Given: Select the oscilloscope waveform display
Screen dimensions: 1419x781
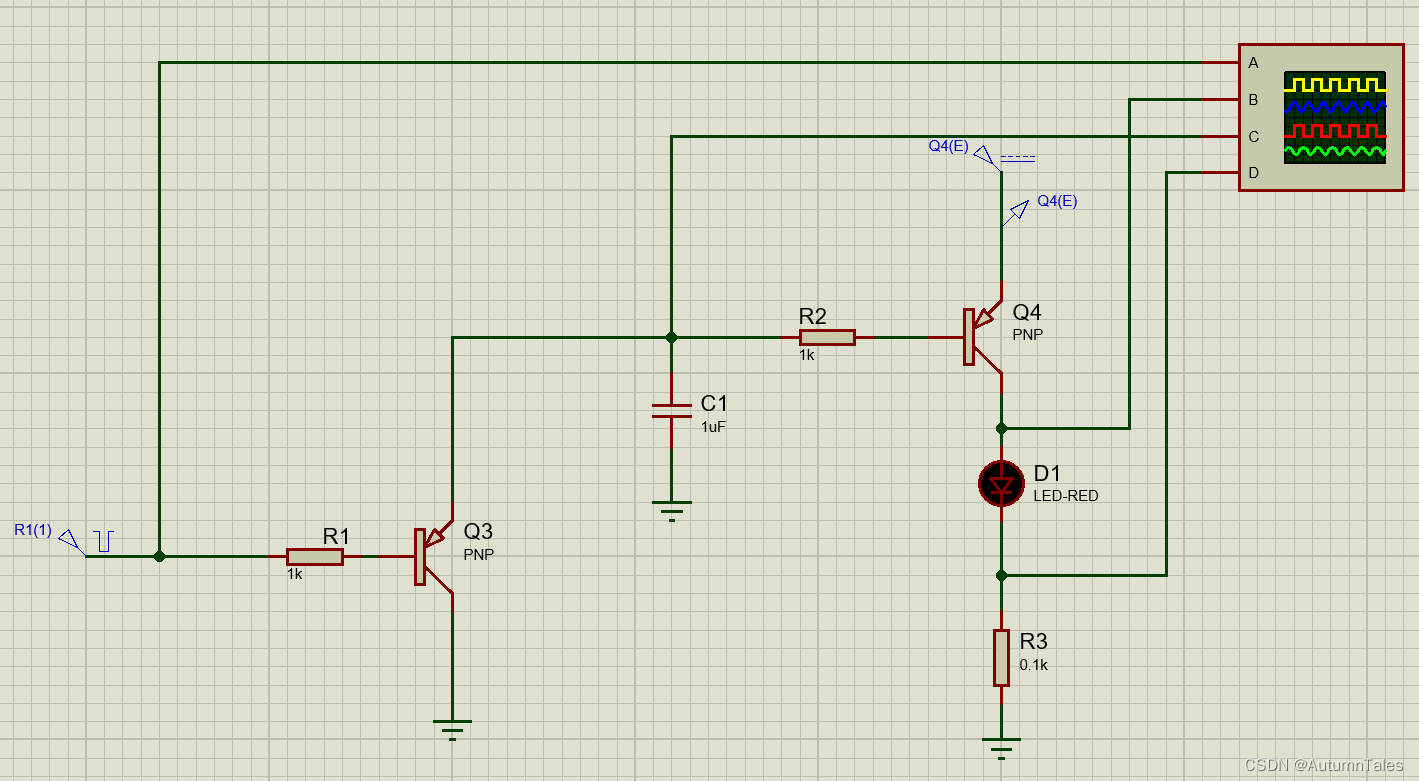Looking at the screenshot, I should [1336, 117].
